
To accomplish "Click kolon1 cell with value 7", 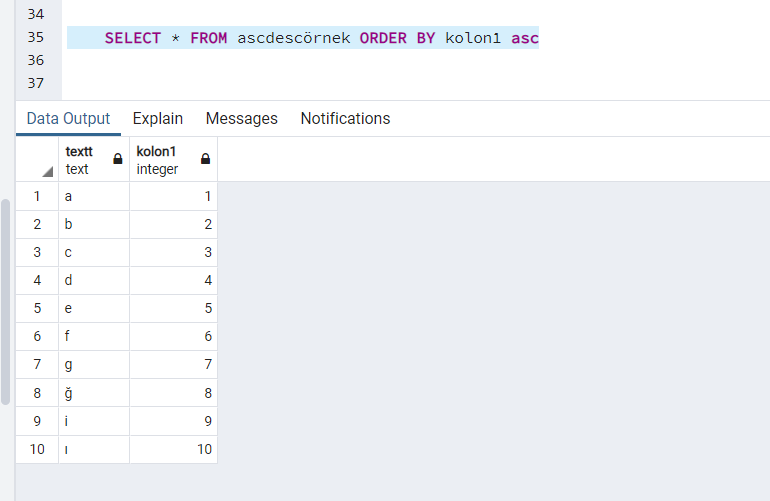I will click(x=173, y=364).
